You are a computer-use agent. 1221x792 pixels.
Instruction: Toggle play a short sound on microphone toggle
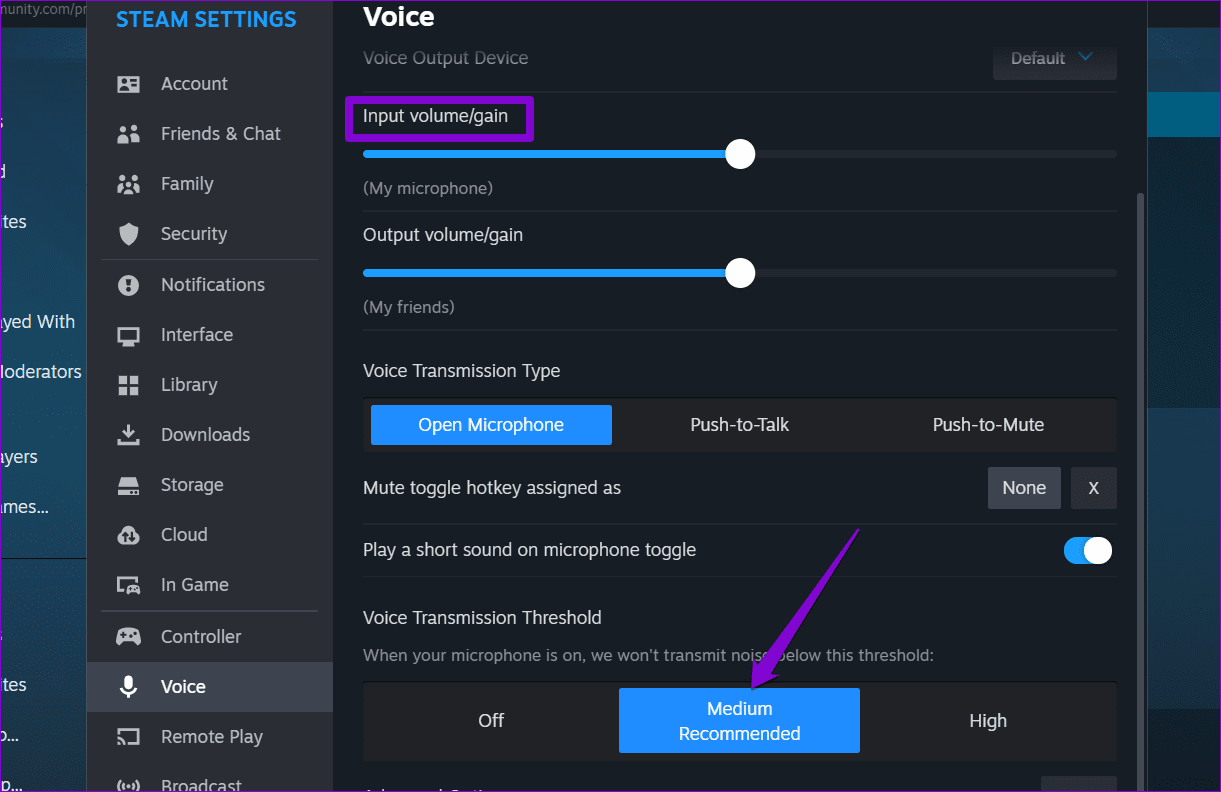[1087, 550]
